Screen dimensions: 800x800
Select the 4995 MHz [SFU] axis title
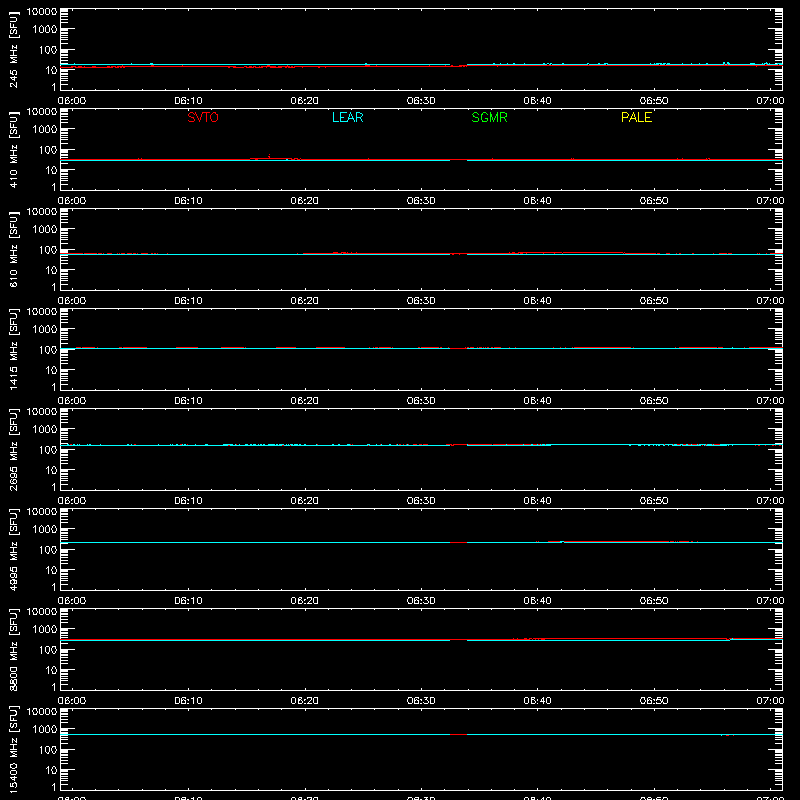(13, 549)
